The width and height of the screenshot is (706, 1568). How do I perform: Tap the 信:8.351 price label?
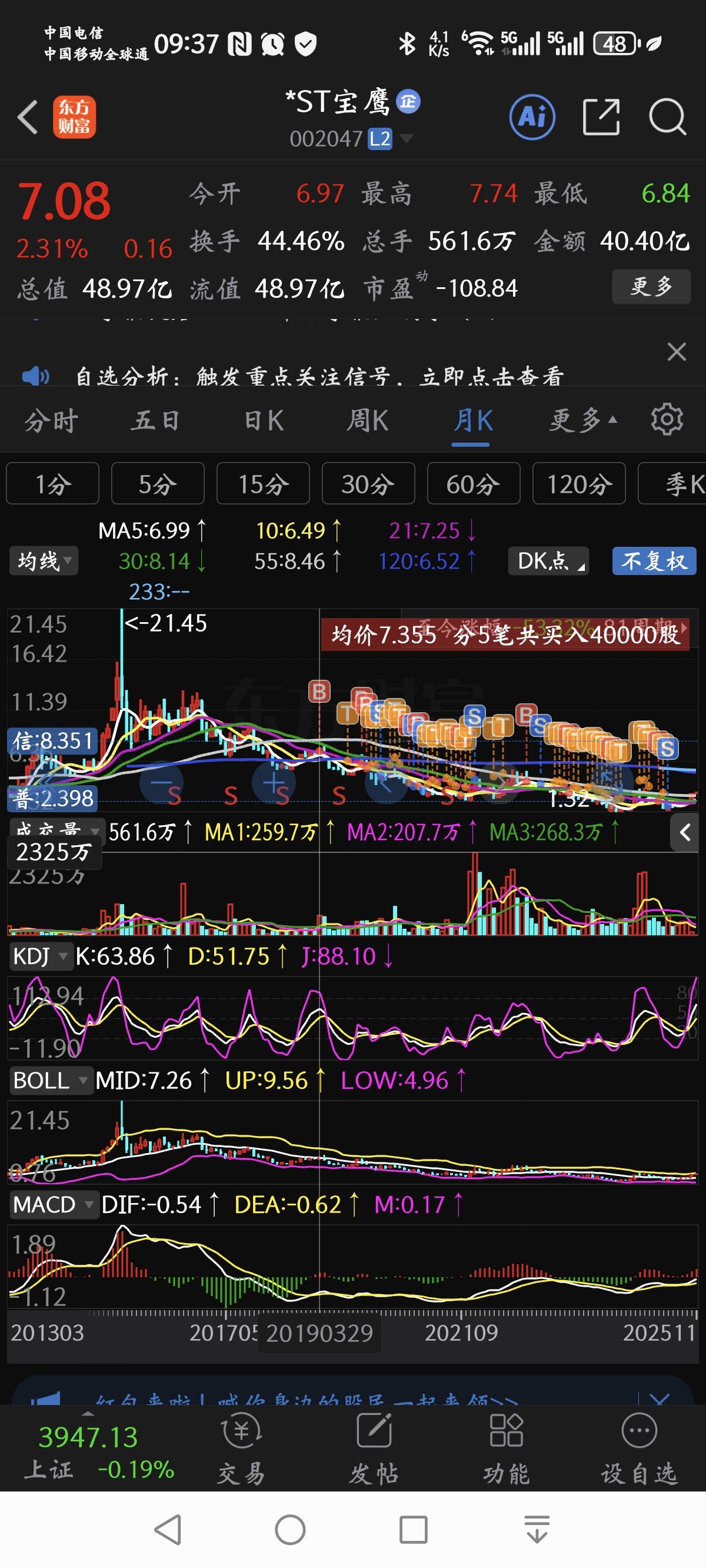53,741
